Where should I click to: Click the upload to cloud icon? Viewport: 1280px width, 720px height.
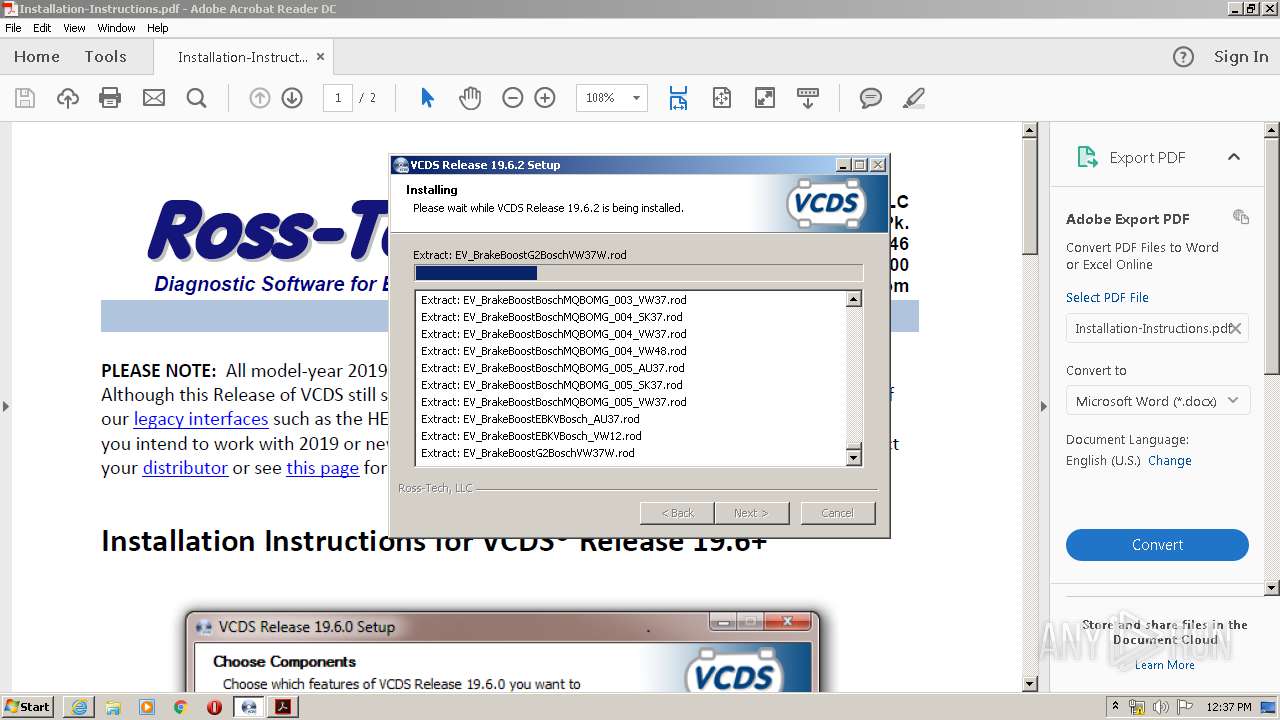pyautogui.click(x=68, y=98)
